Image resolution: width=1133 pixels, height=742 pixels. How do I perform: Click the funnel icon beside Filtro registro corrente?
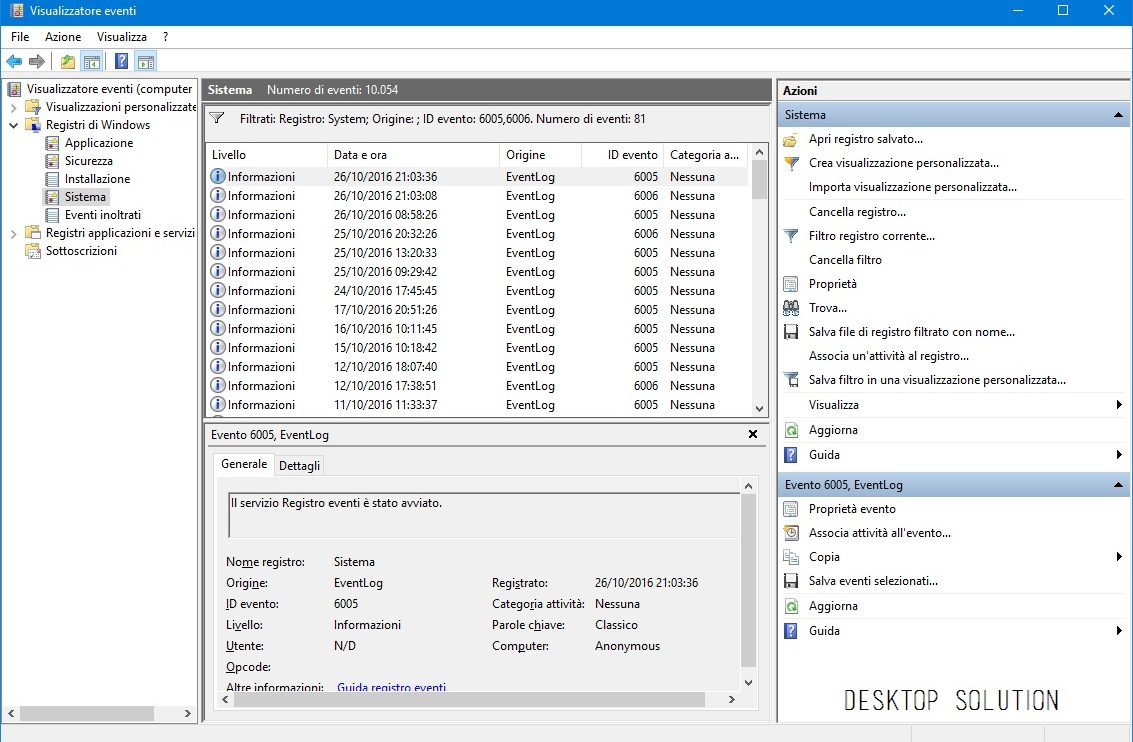pos(791,236)
